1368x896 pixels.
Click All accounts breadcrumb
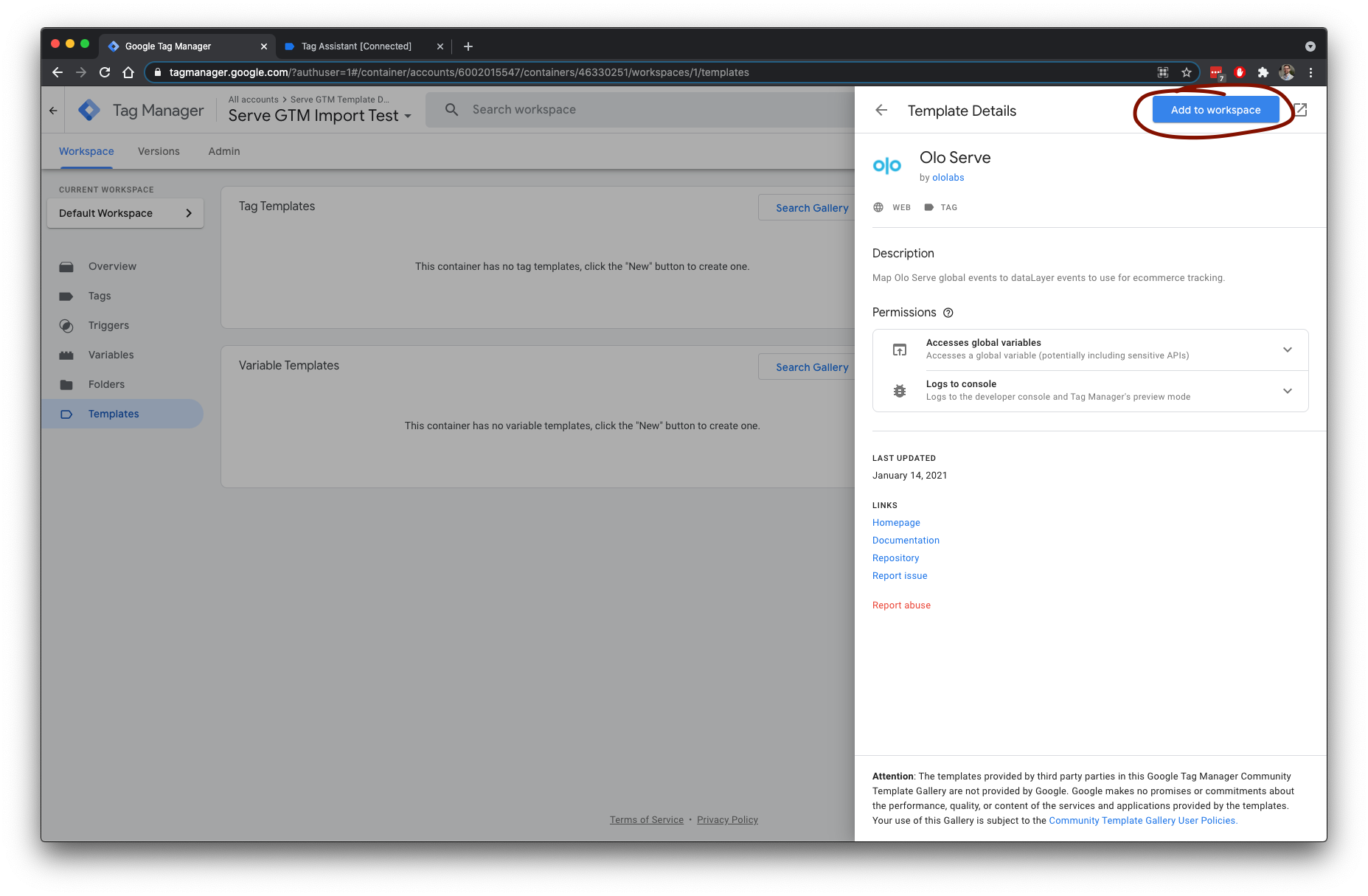253,100
